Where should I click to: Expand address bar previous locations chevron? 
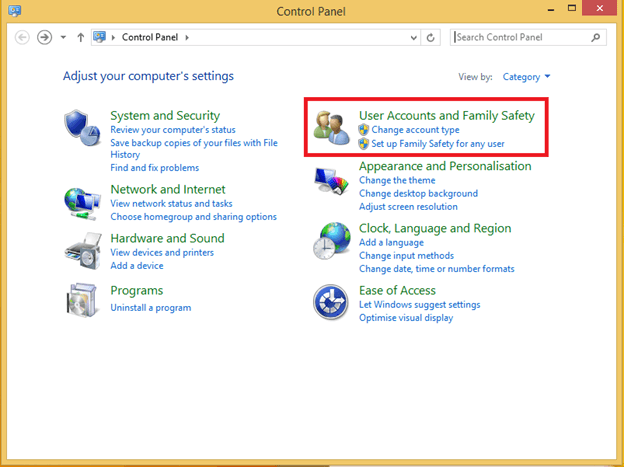(x=413, y=38)
